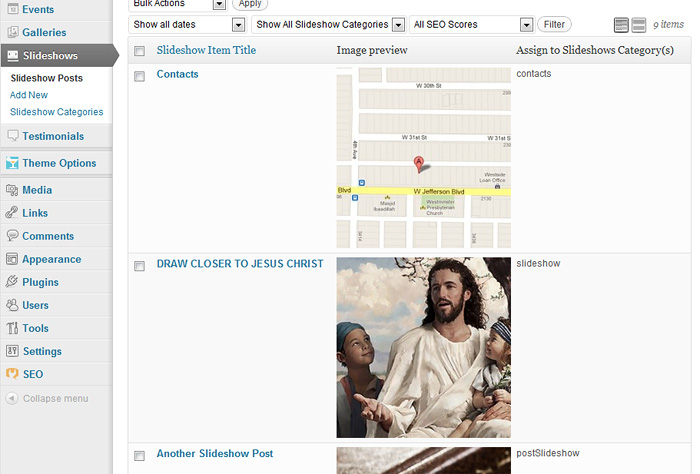The height and width of the screenshot is (474, 700).
Task: Click the Links chain icon
Action: tap(12, 212)
